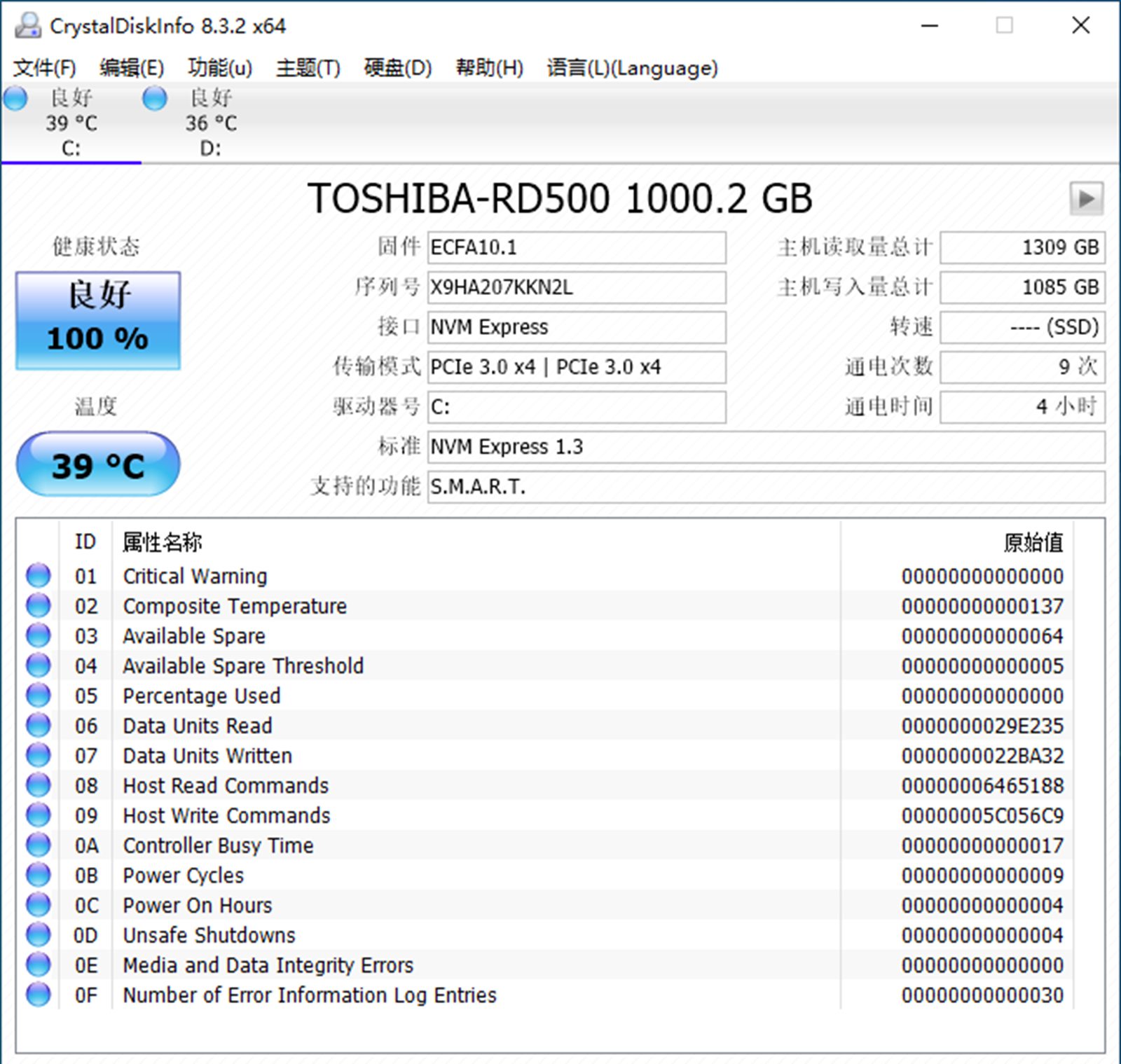Select the C: drive health indicator dot
Screen dimensions: 1121x1064
[15, 99]
